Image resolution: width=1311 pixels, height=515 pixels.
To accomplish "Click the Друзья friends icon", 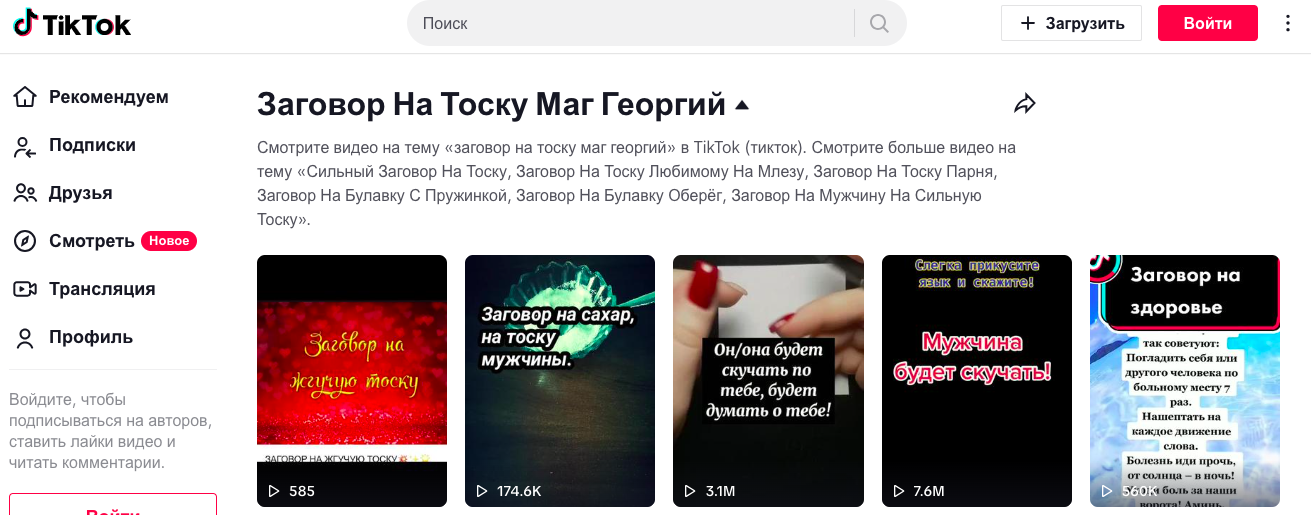I will 25,193.
